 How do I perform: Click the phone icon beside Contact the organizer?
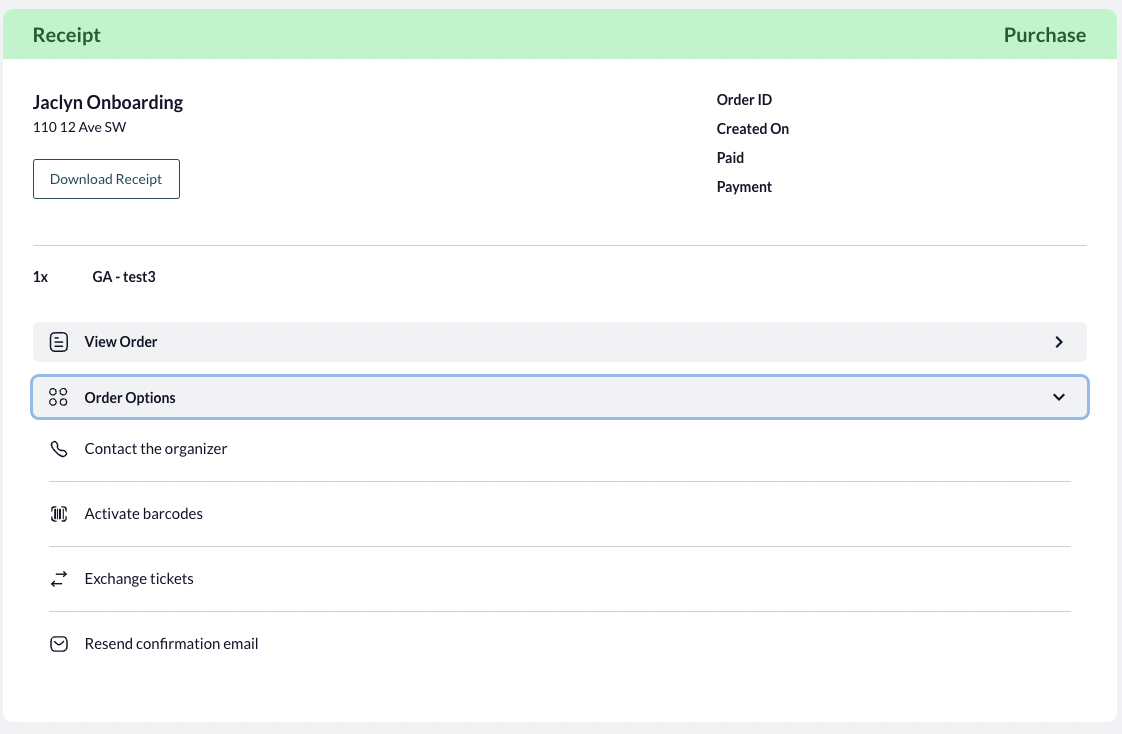(x=59, y=449)
